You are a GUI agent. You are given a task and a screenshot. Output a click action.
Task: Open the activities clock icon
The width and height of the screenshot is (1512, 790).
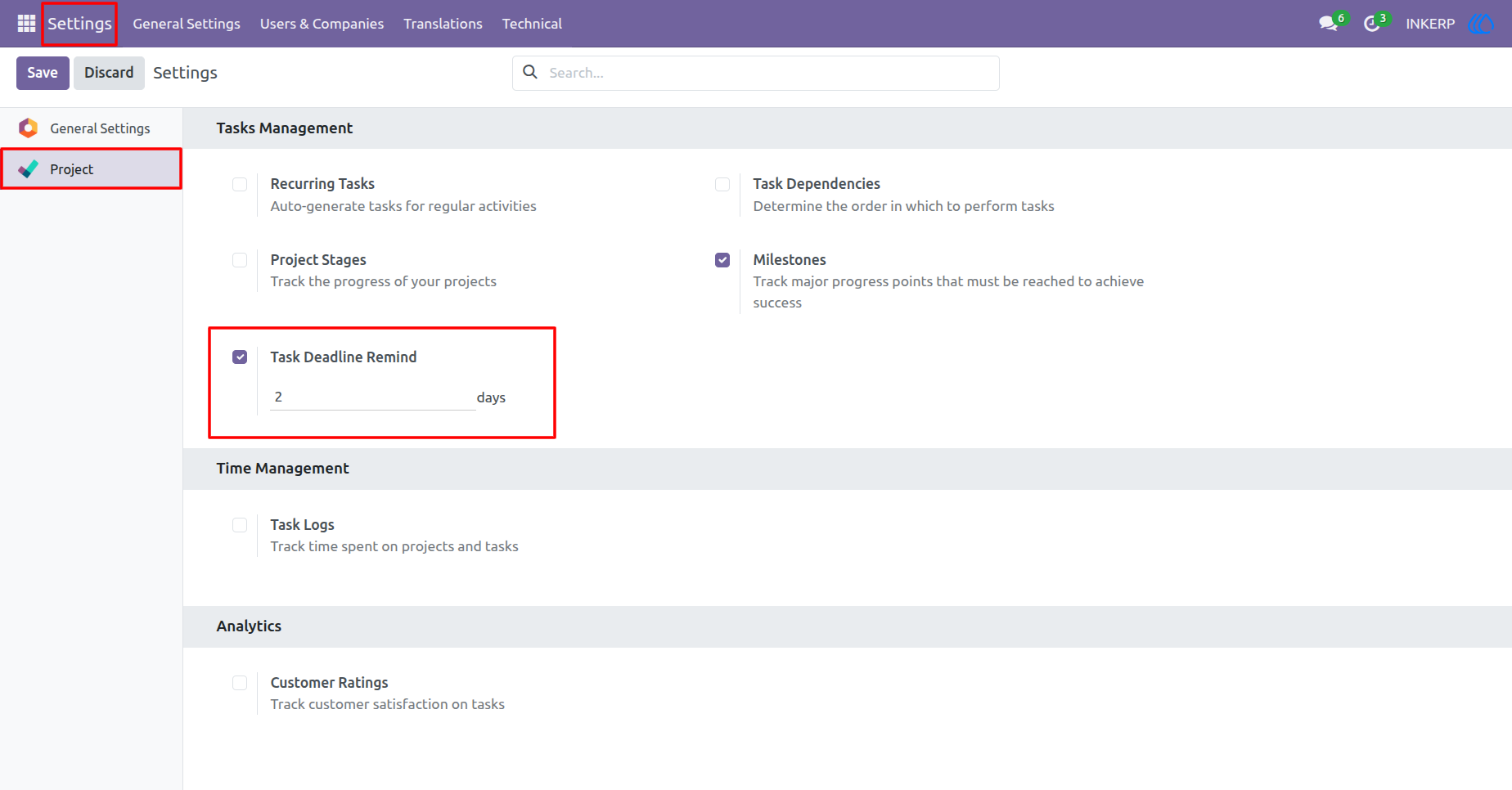(1371, 24)
